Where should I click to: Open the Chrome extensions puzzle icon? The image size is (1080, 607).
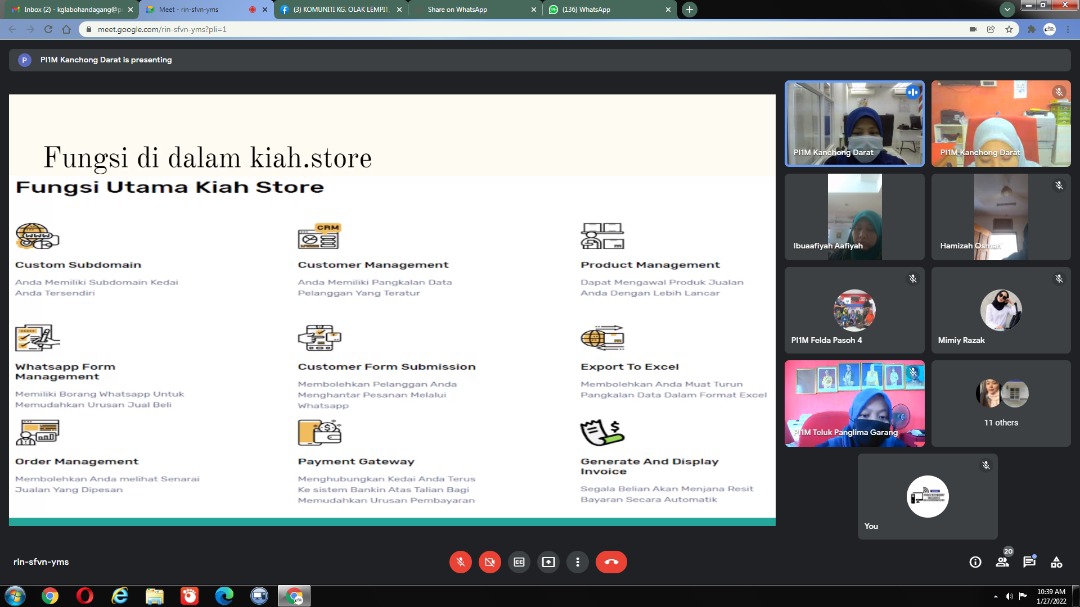tap(1031, 29)
